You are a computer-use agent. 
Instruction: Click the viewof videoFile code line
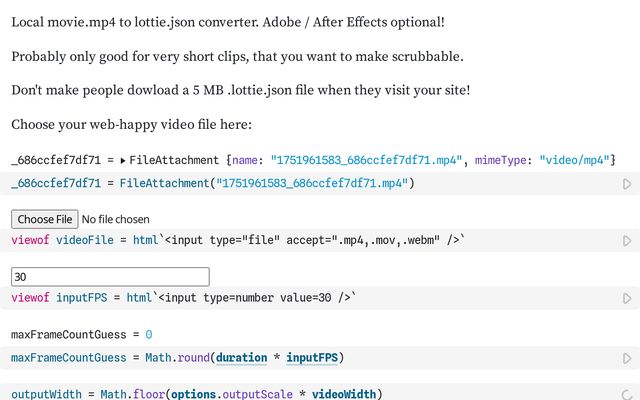[x=238, y=240]
